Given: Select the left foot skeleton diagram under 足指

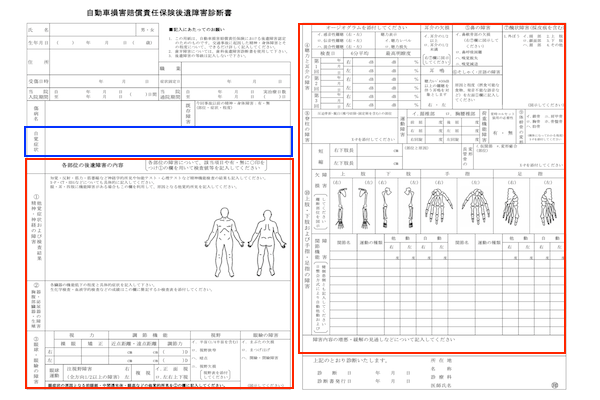Looking at the screenshot, I should (548, 206).
